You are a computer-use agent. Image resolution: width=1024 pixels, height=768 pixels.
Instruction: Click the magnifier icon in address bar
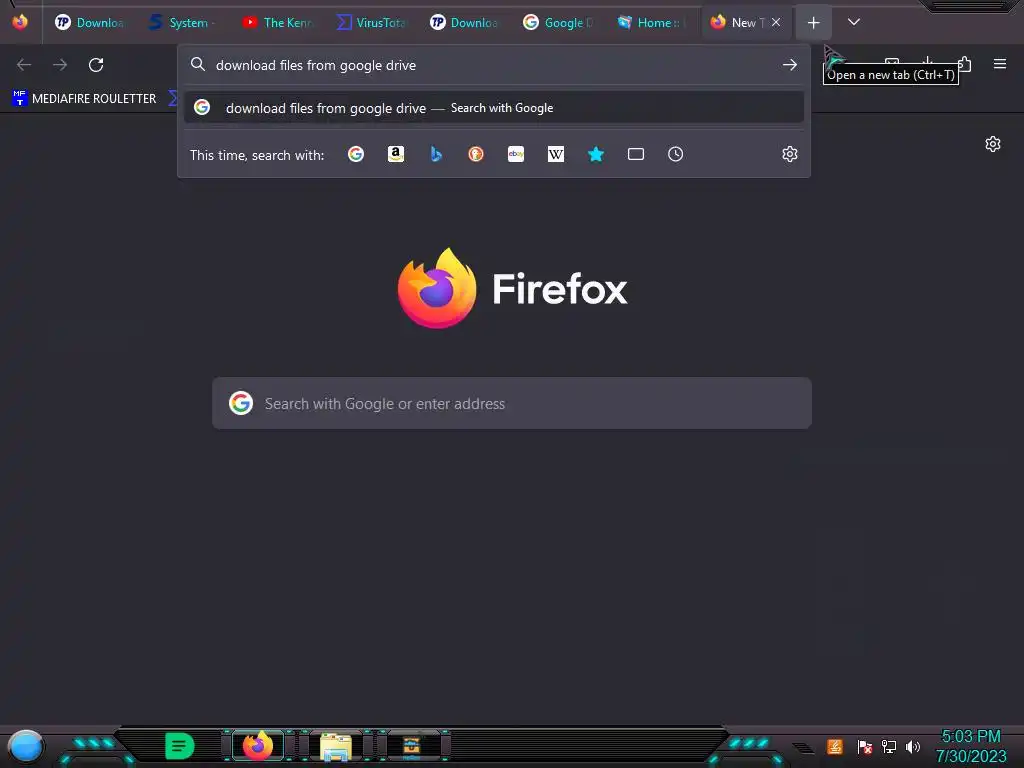[x=198, y=64]
